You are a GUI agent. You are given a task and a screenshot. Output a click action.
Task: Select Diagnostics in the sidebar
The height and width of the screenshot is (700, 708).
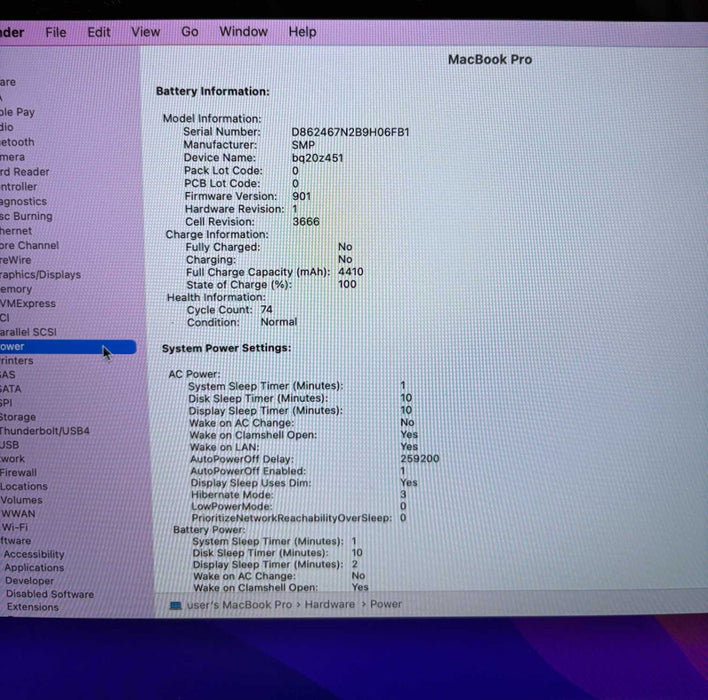pyautogui.click(x=23, y=201)
